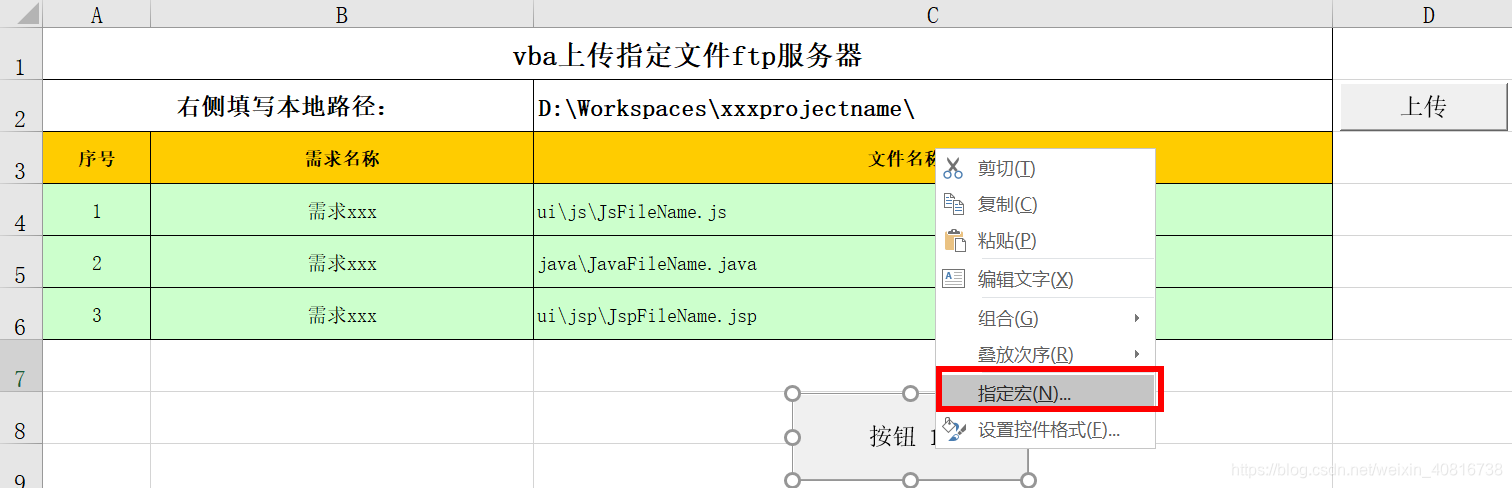Viewport: 1512px width, 488px height.
Task: Click the 序号 header cell
Action: pos(97,158)
